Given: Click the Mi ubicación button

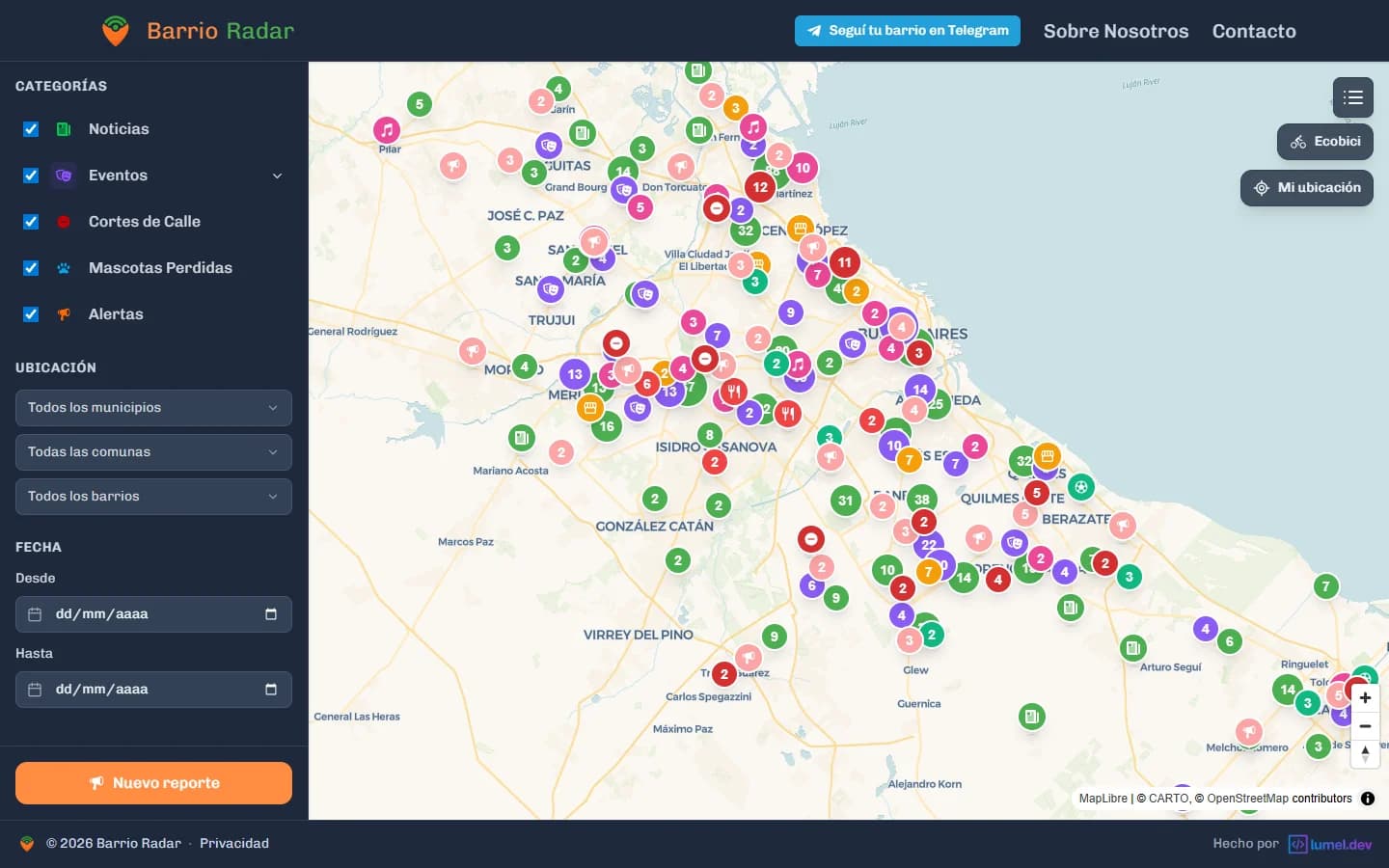Looking at the screenshot, I should [x=1307, y=188].
